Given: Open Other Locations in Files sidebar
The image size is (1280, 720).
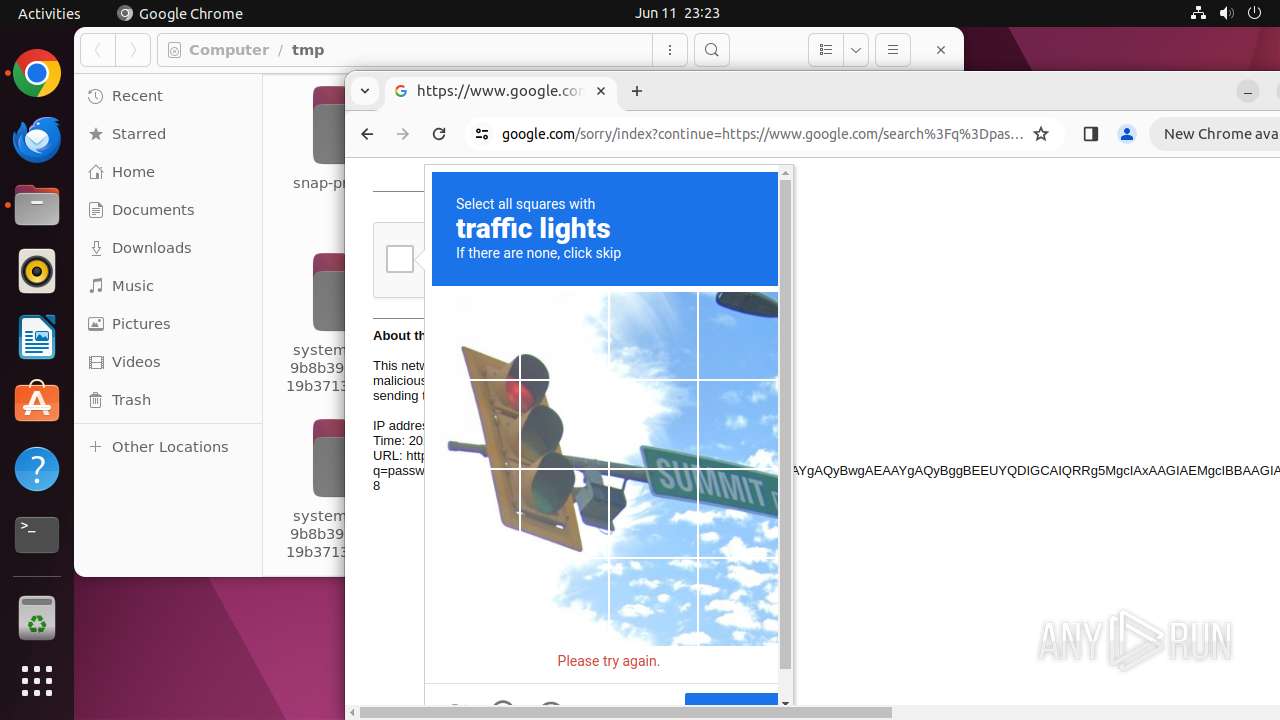Looking at the screenshot, I should point(168,447).
